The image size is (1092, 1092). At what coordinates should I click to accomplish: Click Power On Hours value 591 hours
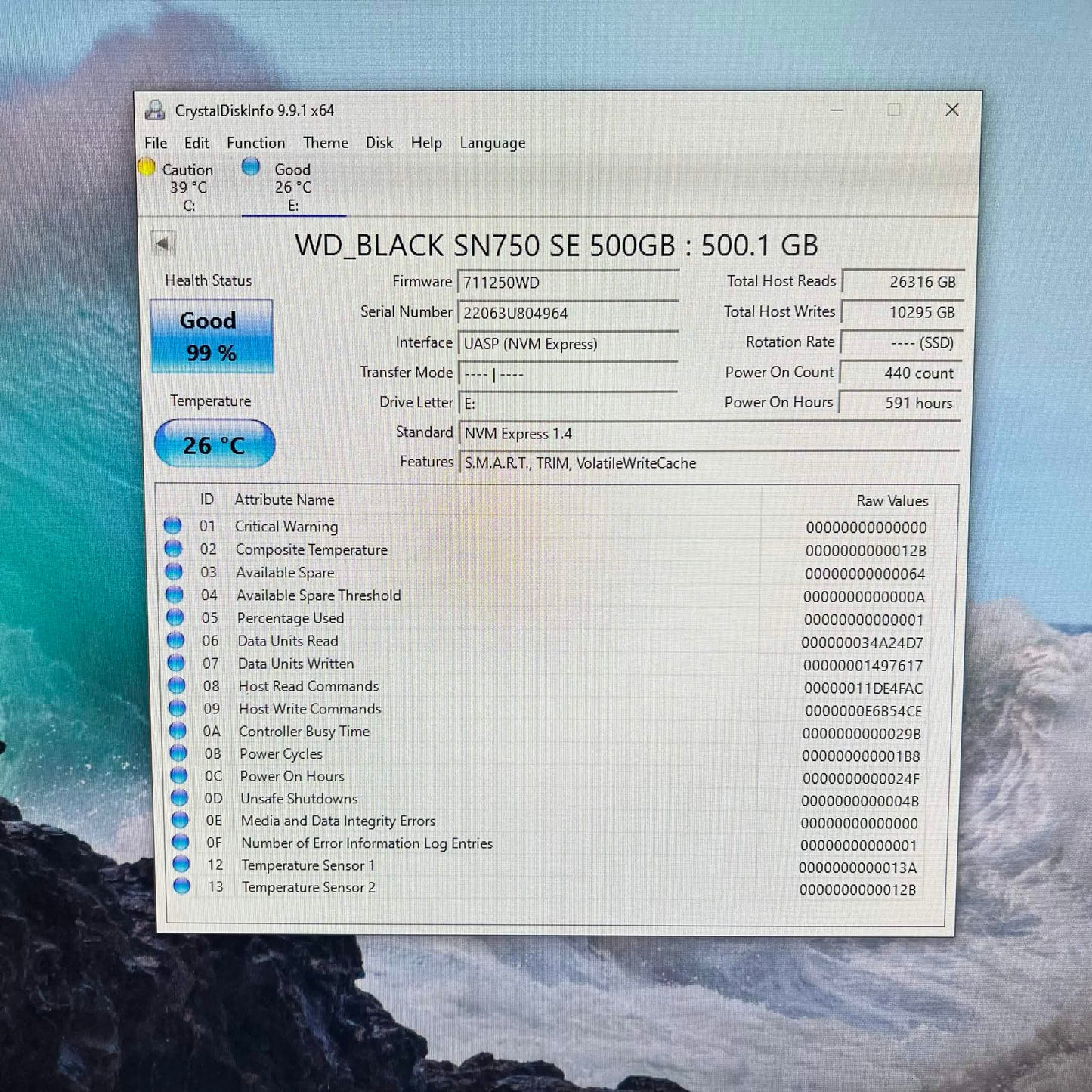click(900, 402)
